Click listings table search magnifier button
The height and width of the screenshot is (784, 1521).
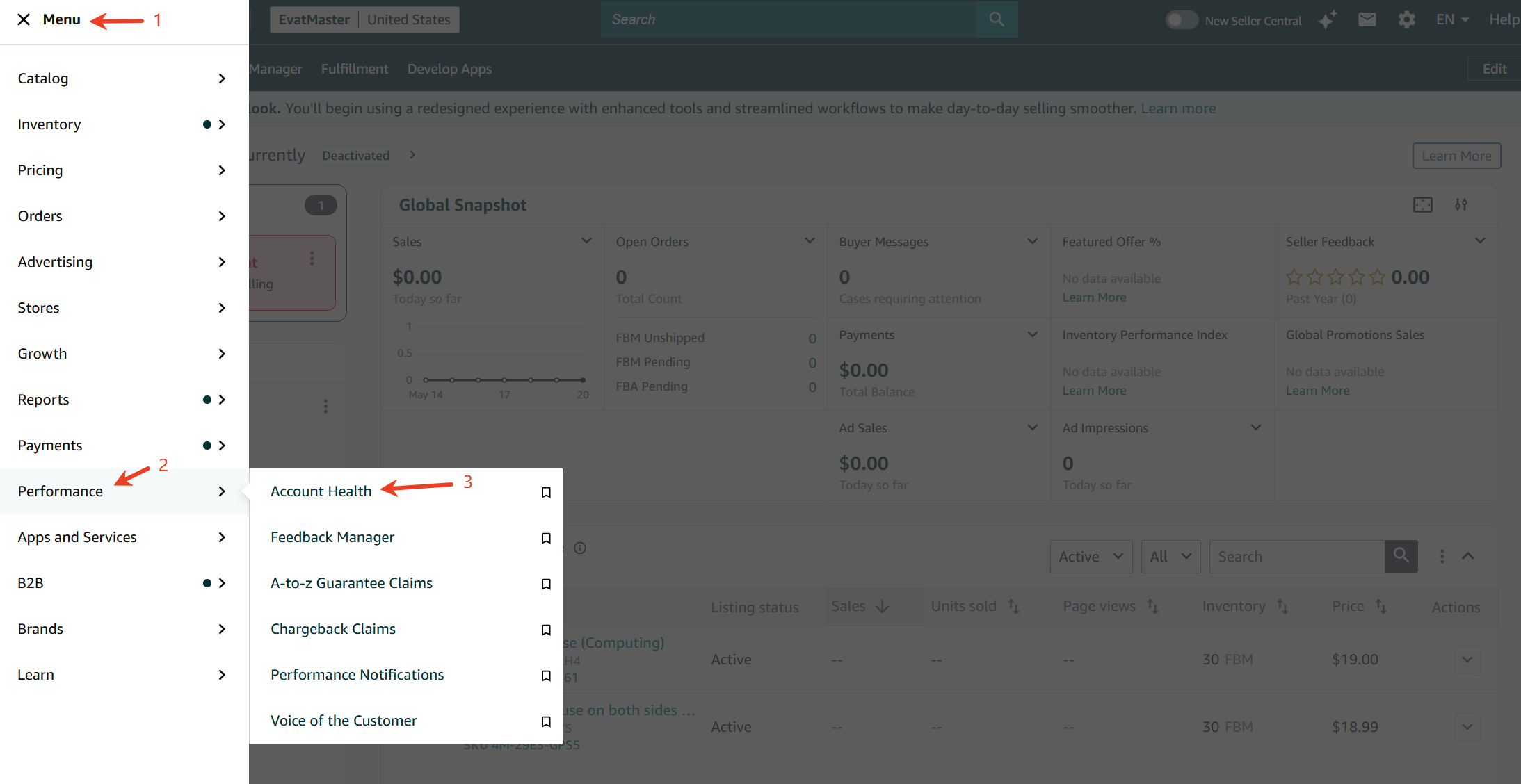1401,556
